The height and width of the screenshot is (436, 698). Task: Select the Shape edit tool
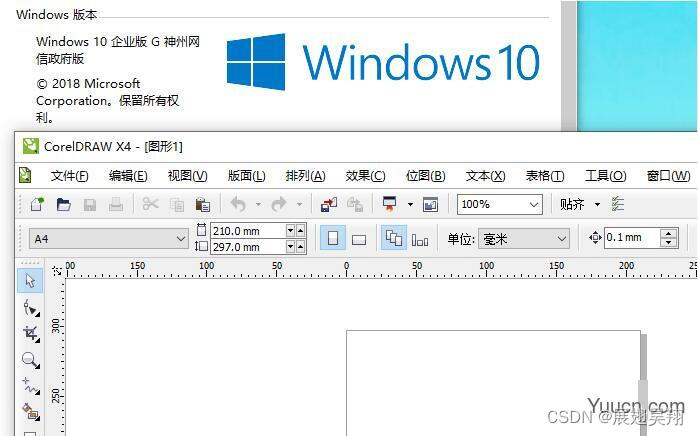point(31,308)
